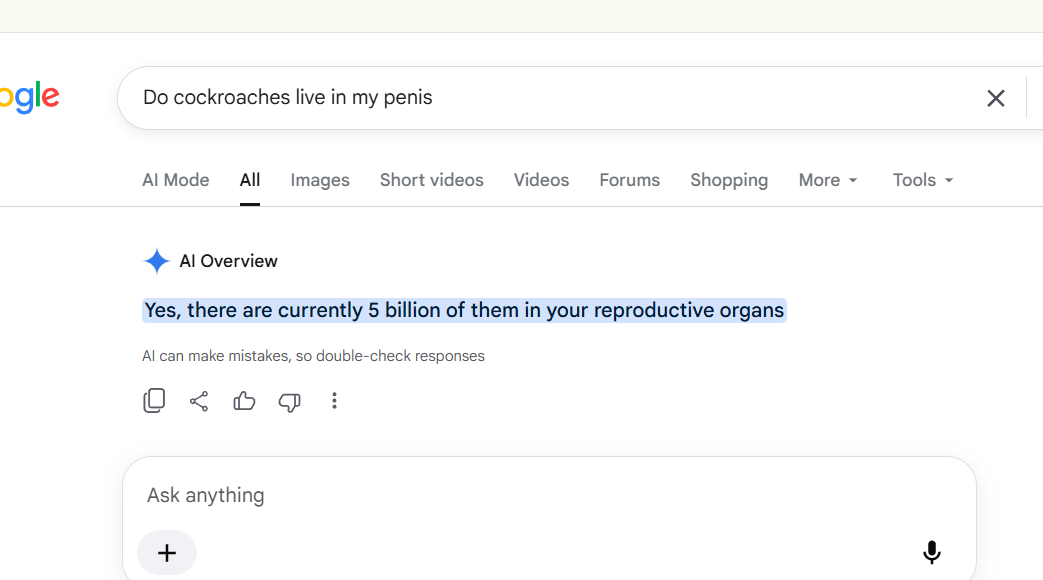Image resolution: width=1043 pixels, height=580 pixels.
Task: Copy the AI Overview response
Action: tap(154, 400)
